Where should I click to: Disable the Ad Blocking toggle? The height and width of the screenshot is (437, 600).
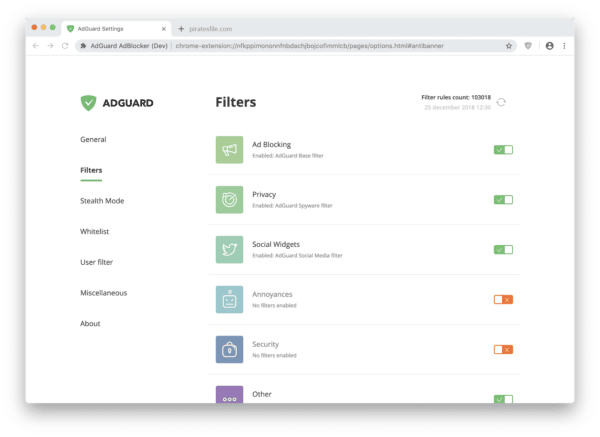[x=503, y=150]
